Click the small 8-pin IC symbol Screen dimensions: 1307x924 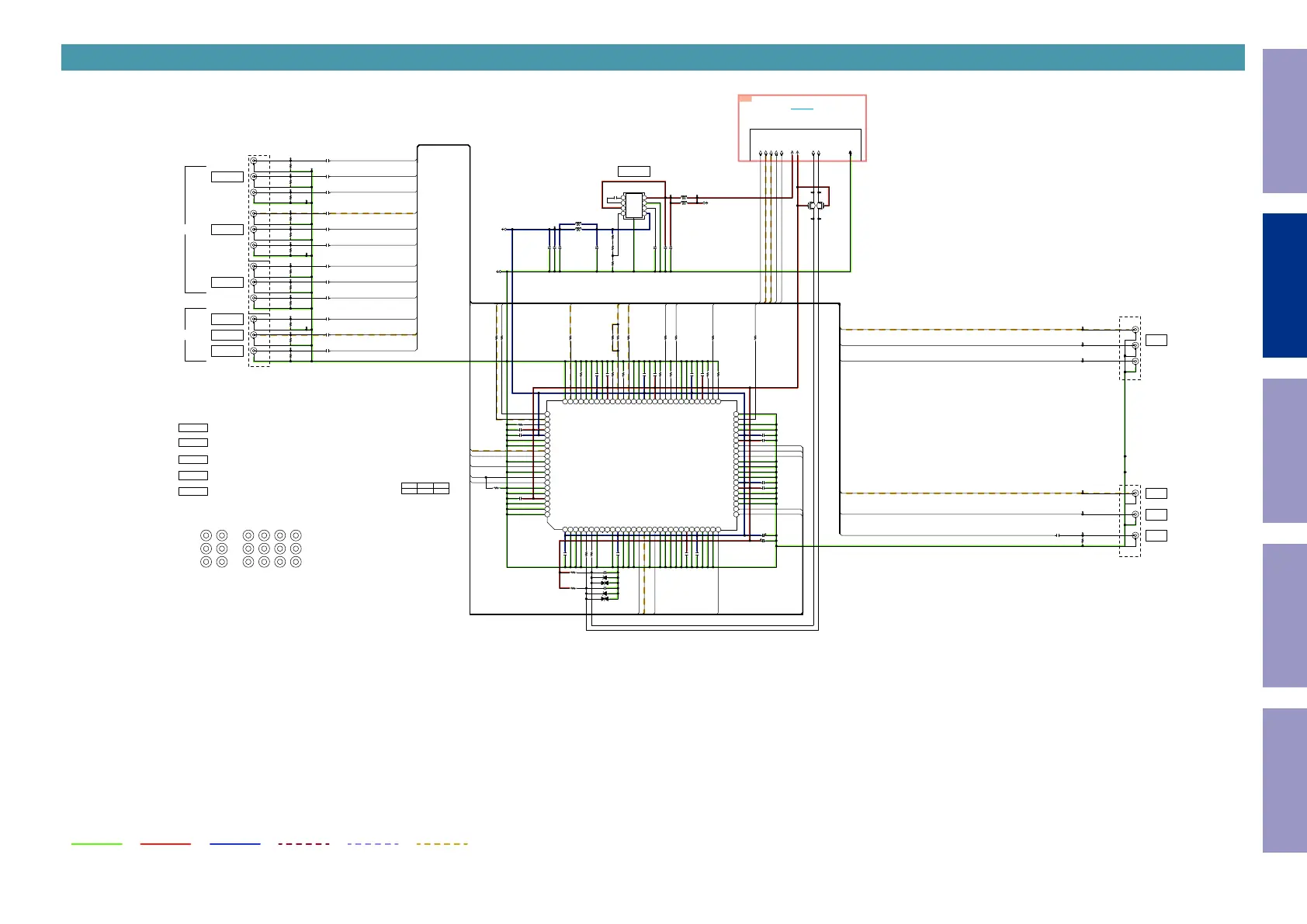633,206
